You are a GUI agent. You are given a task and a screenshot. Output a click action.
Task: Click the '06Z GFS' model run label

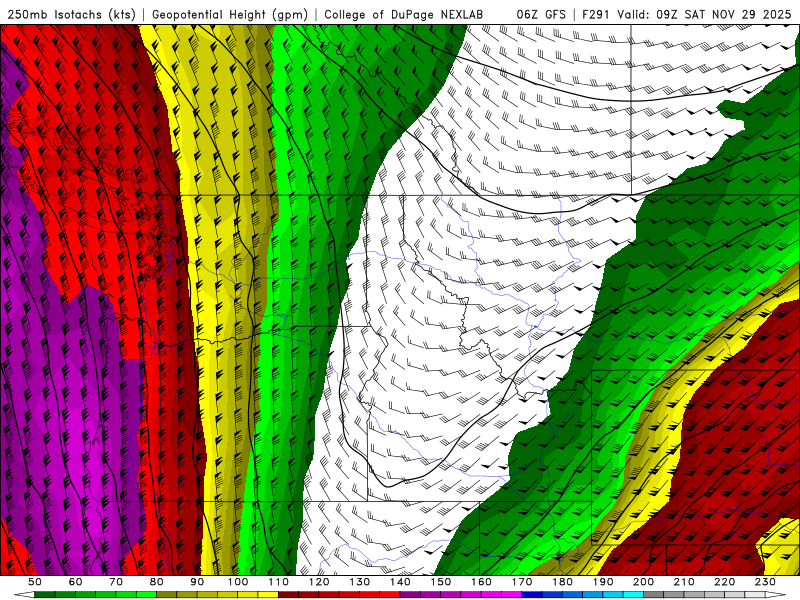pyautogui.click(x=541, y=14)
